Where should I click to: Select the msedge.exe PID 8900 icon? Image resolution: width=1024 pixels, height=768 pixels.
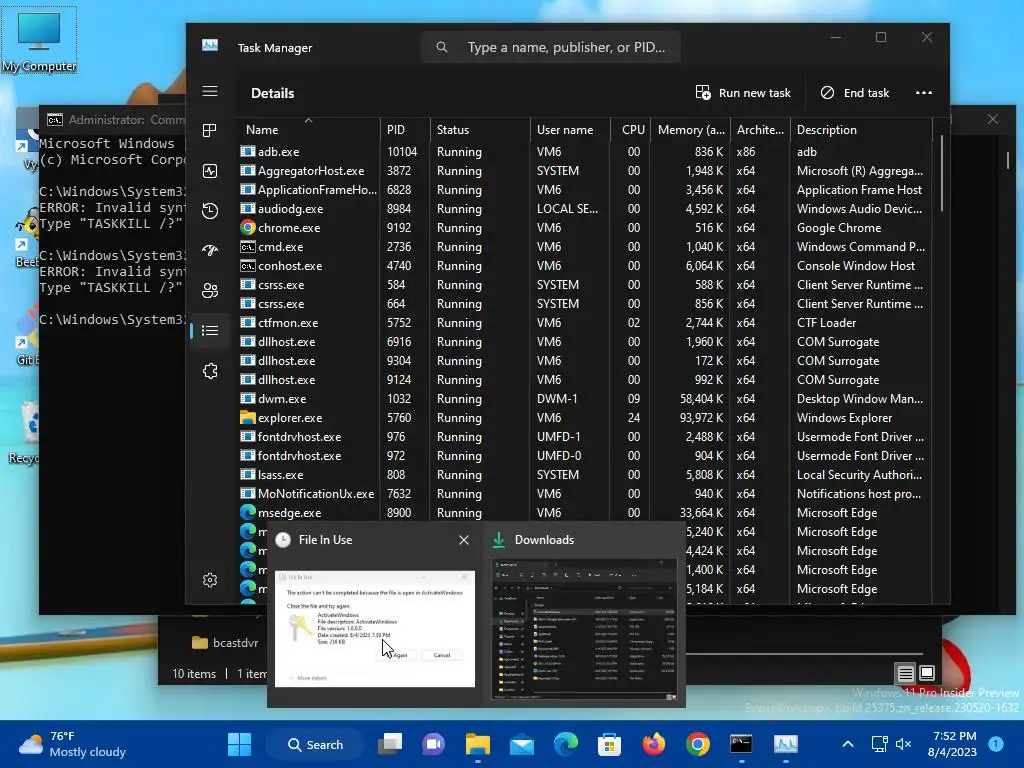248,513
